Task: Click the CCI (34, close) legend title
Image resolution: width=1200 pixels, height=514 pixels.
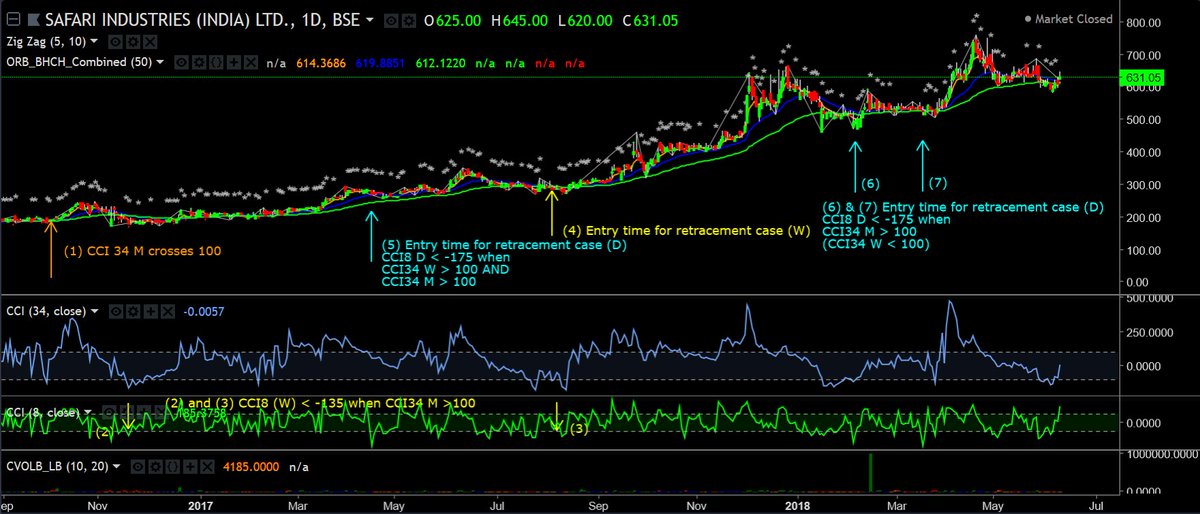Action: point(46,312)
